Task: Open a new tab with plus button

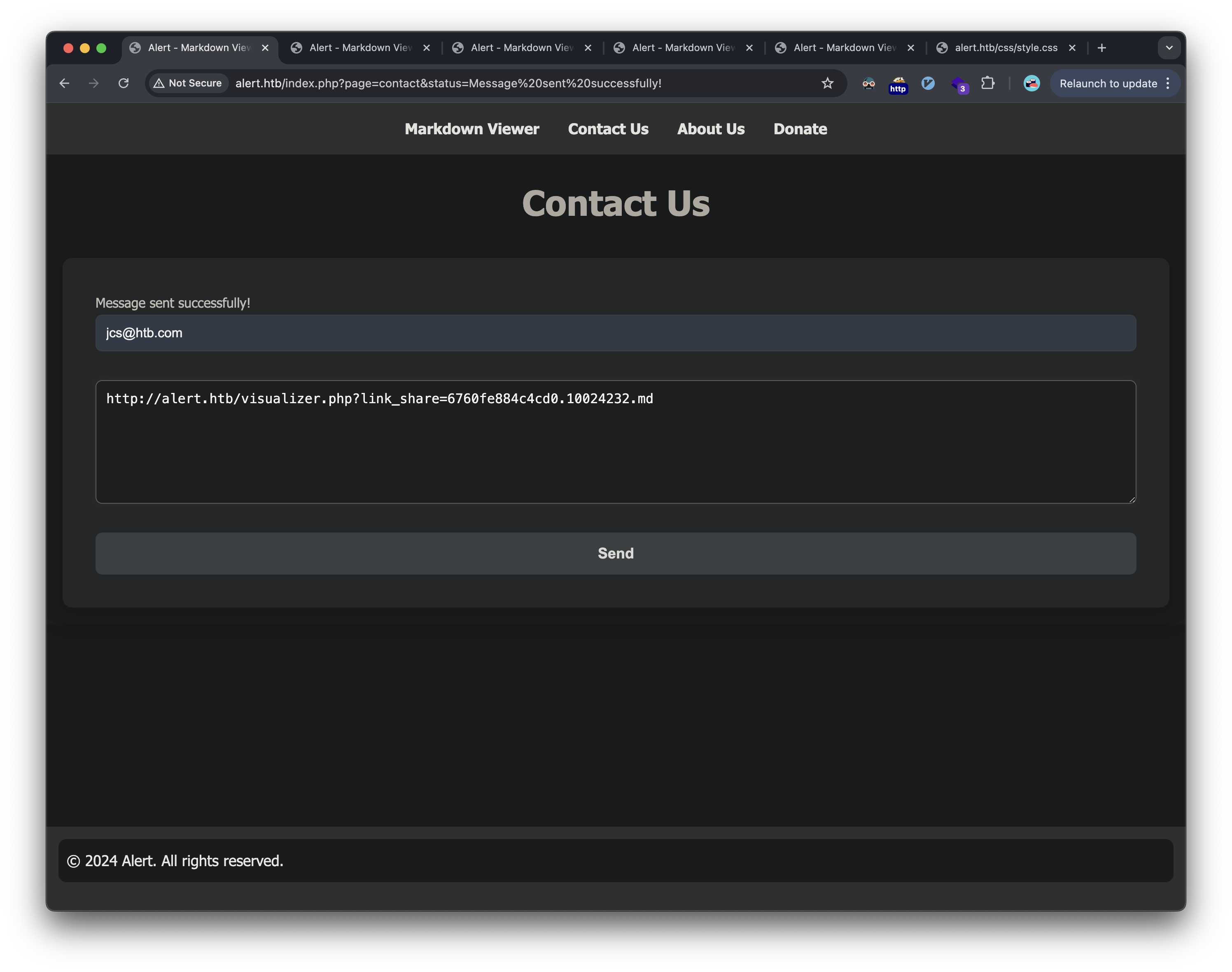Action: [1102, 48]
